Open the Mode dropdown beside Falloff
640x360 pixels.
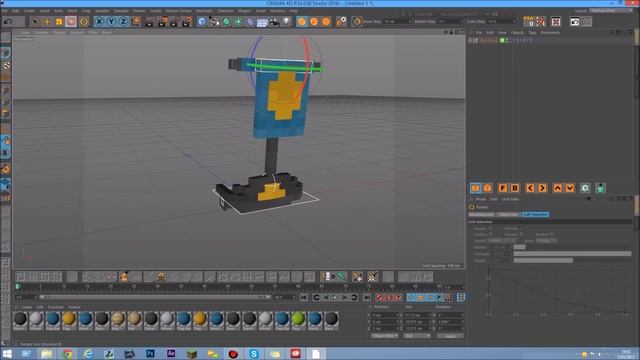546,241
